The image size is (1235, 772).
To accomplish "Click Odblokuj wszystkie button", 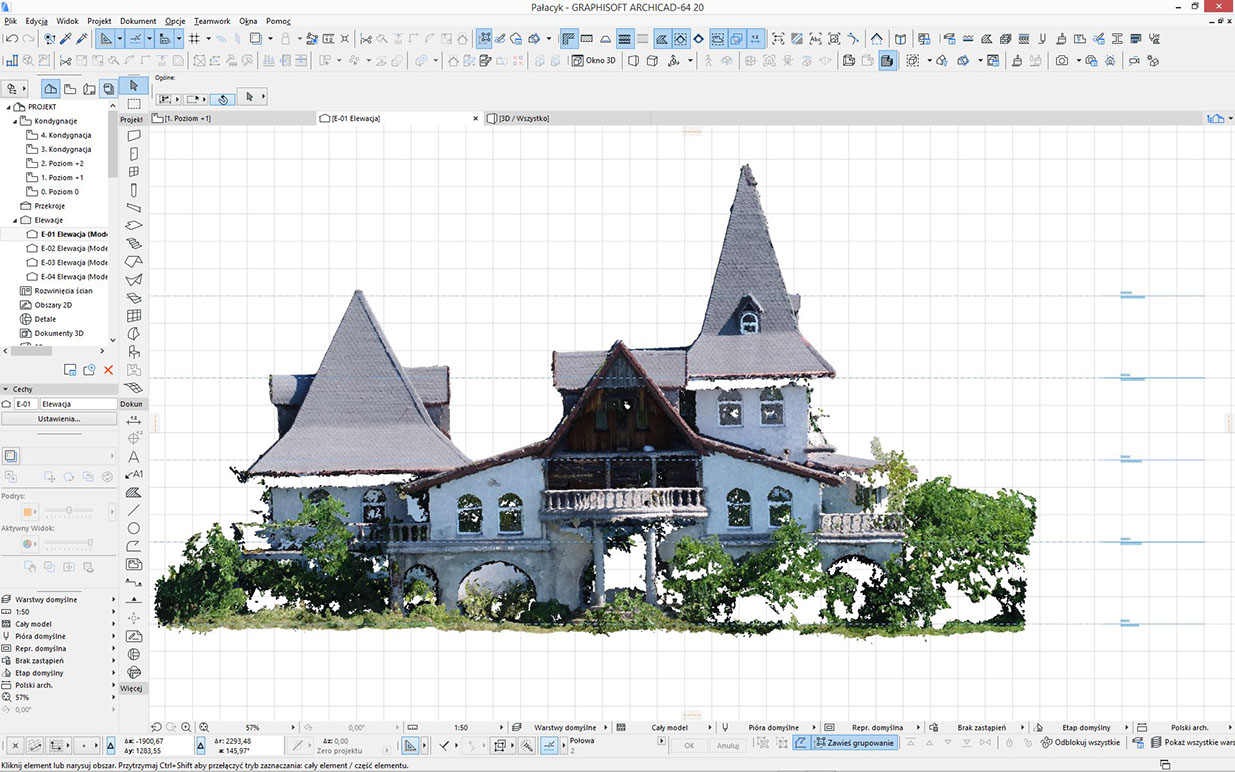I will [1080, 744].
